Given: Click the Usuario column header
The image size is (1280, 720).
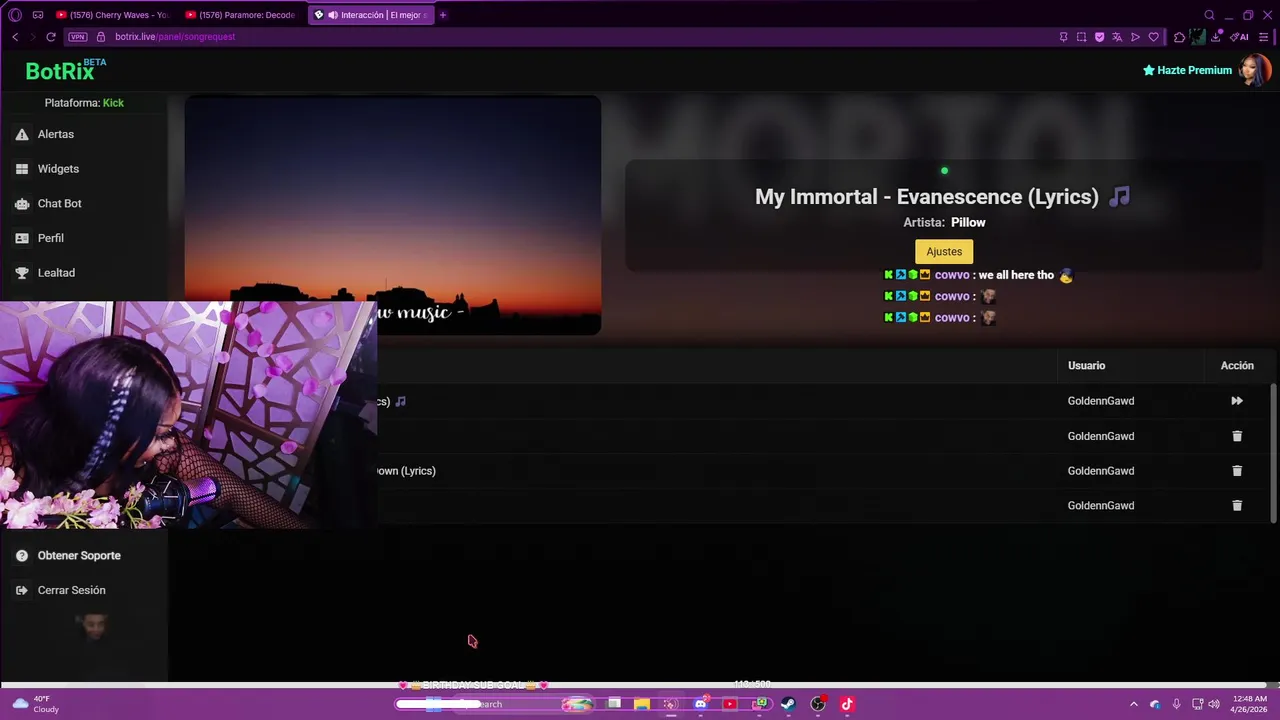Looking at the screenshot, I should click(x=1086, y=366).
